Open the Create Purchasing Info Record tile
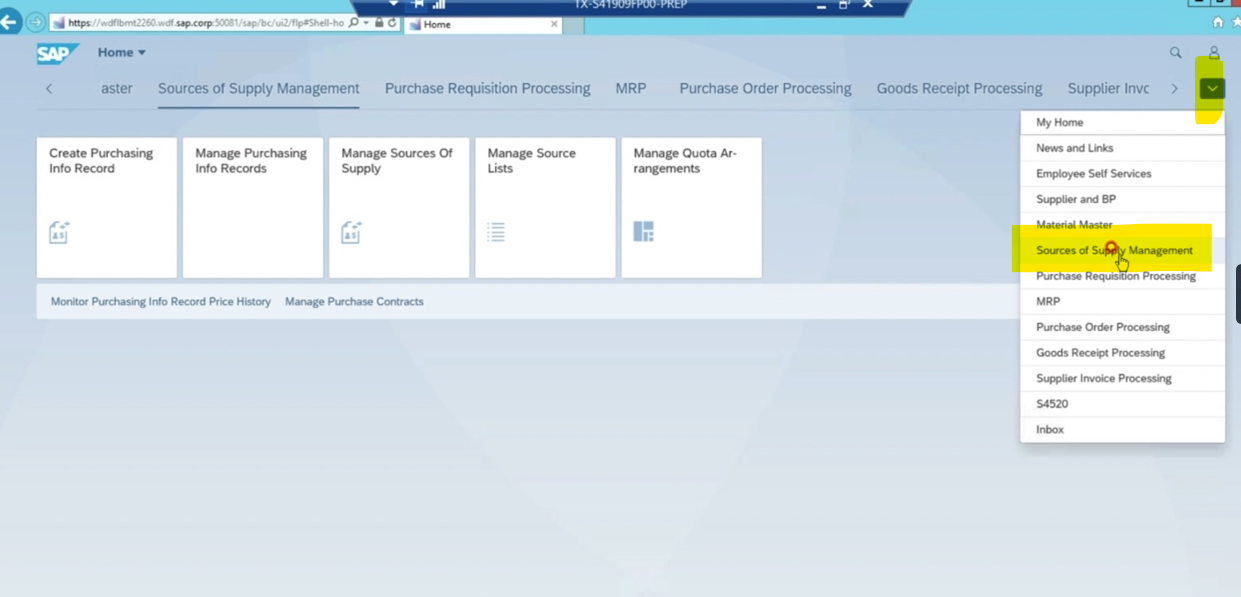The image size is (1241, 597). click(107, 208)
